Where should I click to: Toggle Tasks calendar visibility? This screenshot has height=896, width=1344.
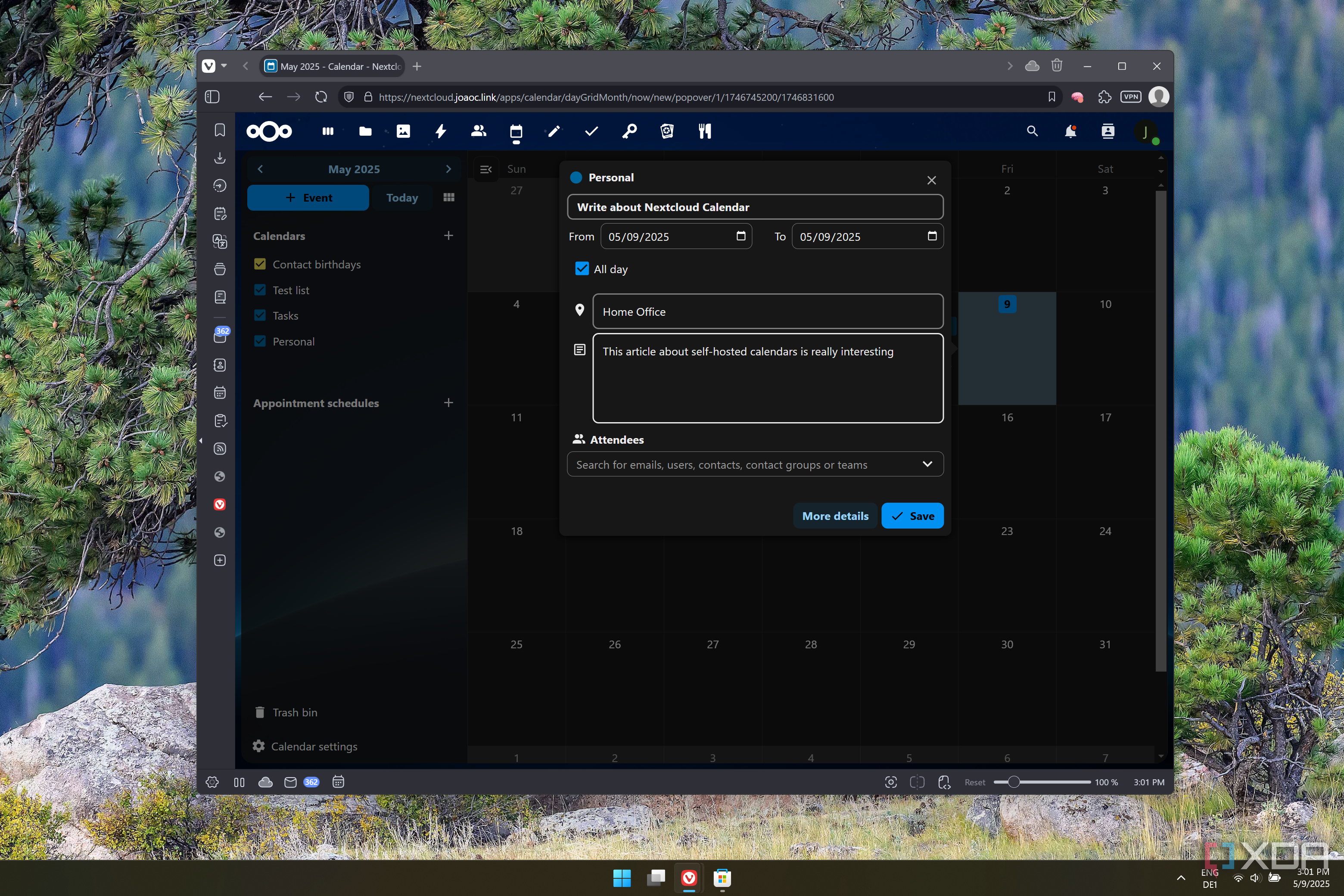coord(260,315)
